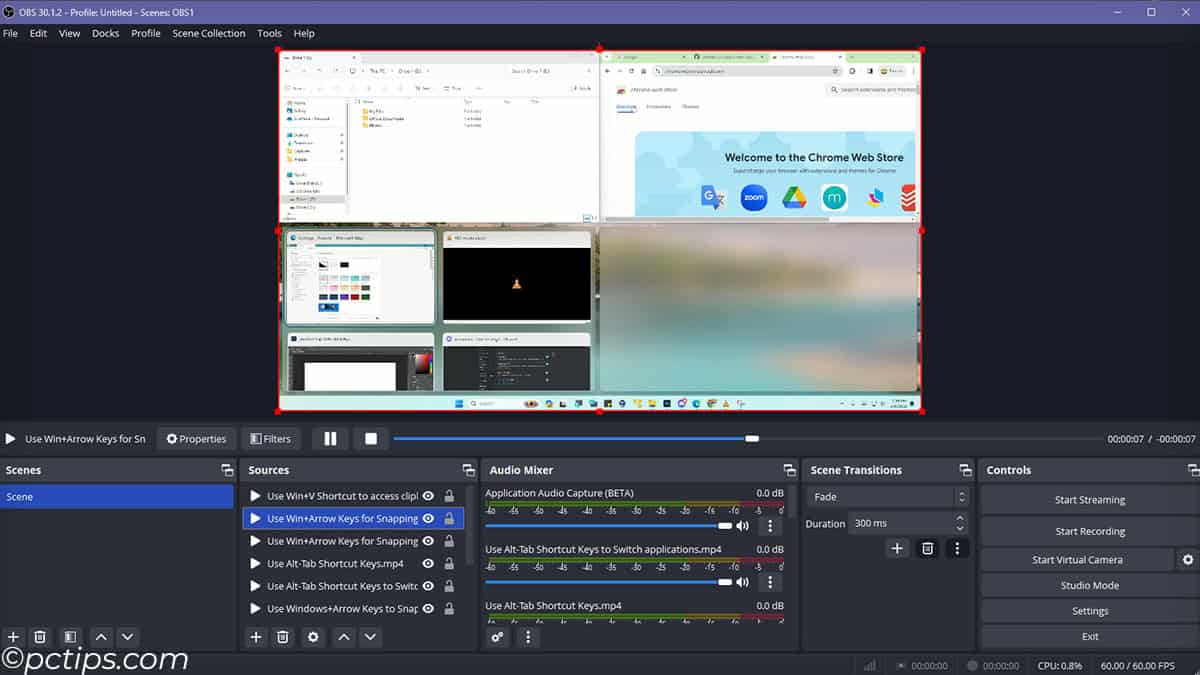Pause media playback with the pause icon
The image size is (1200, 675).
point(330,438)
